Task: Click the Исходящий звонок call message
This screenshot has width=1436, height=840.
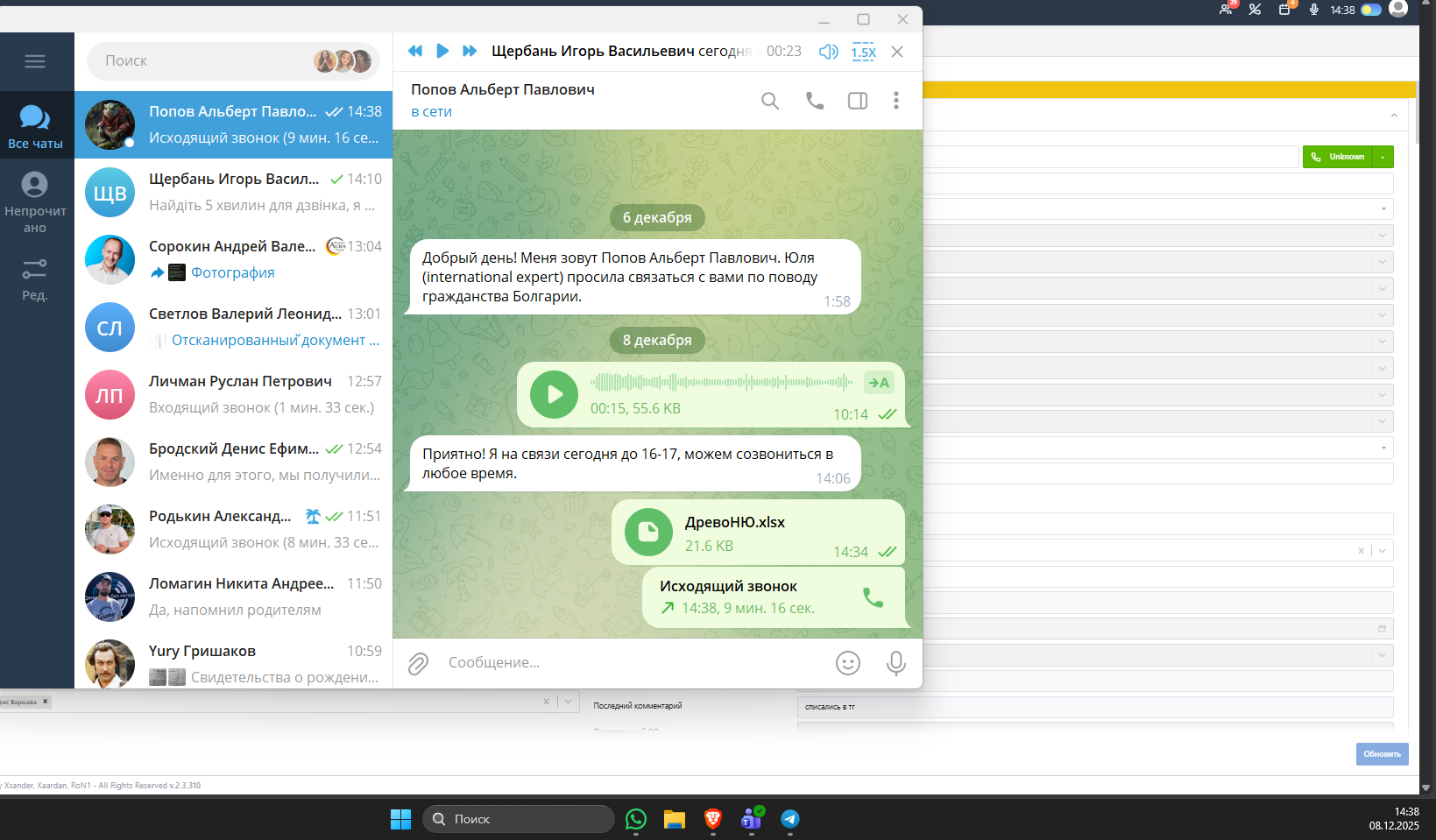Action: coord(774,597)
